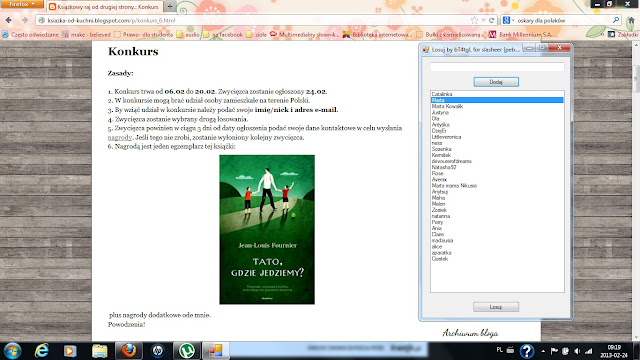Screen dimensions: 640x360
Task: Open the Często odwiedzane bookmark
Action: tap(30, 35)
